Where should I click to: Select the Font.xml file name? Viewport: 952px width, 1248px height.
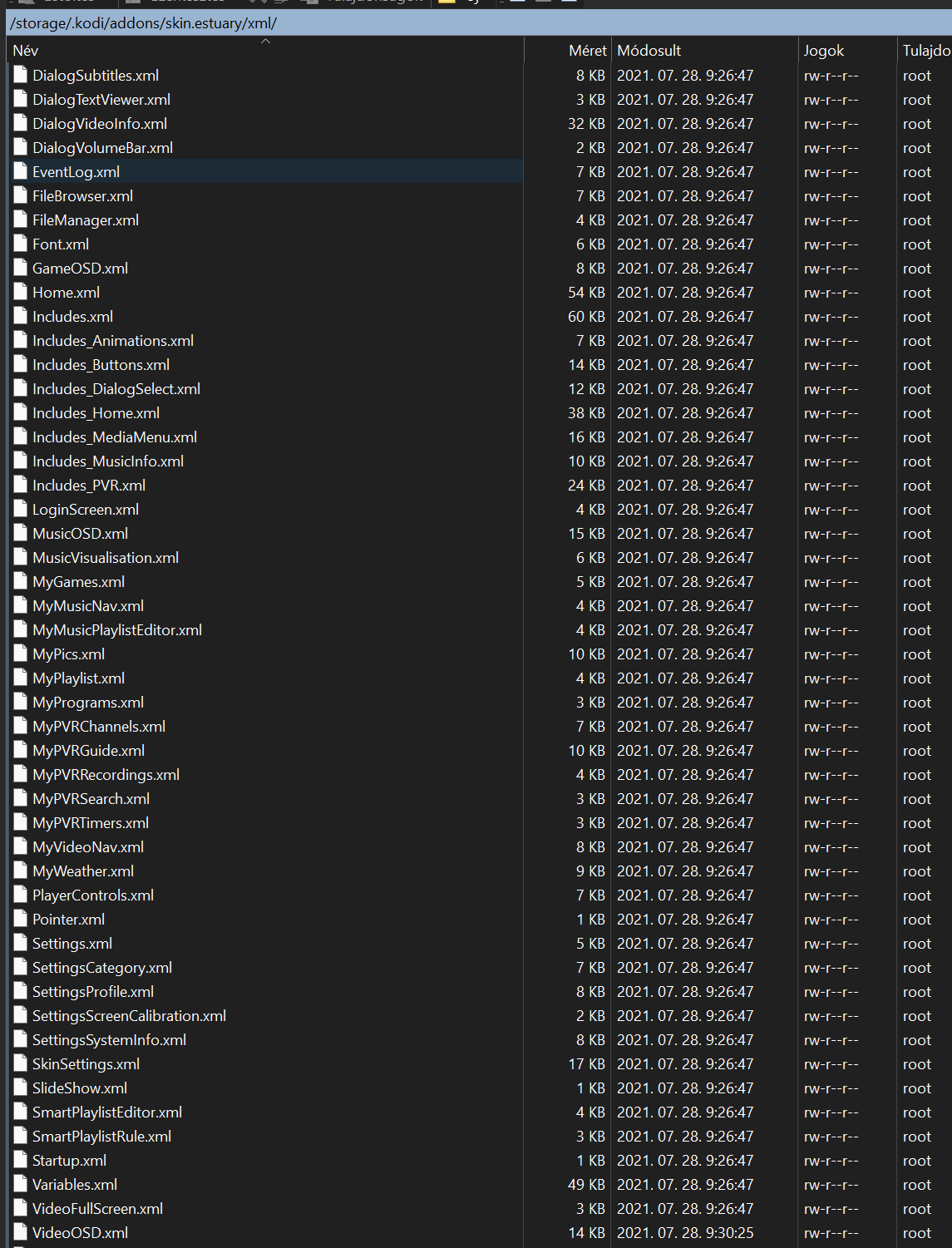tap(61, 244)
